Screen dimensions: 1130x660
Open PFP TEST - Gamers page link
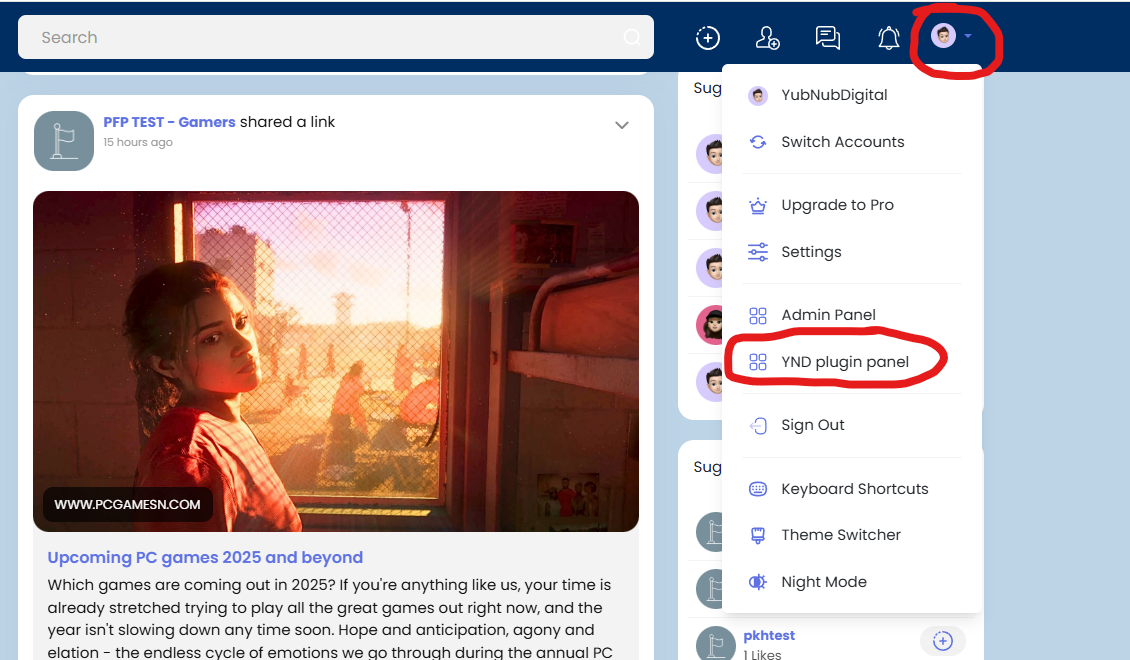169,122
